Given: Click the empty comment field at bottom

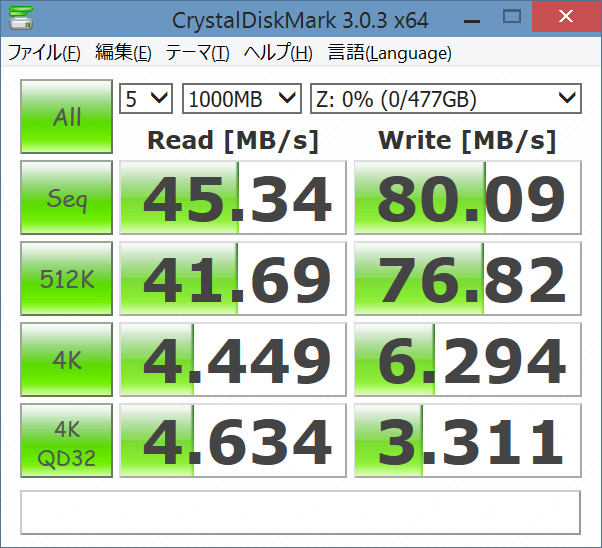Looking at the screenshot, I should [x=300, y=511].
